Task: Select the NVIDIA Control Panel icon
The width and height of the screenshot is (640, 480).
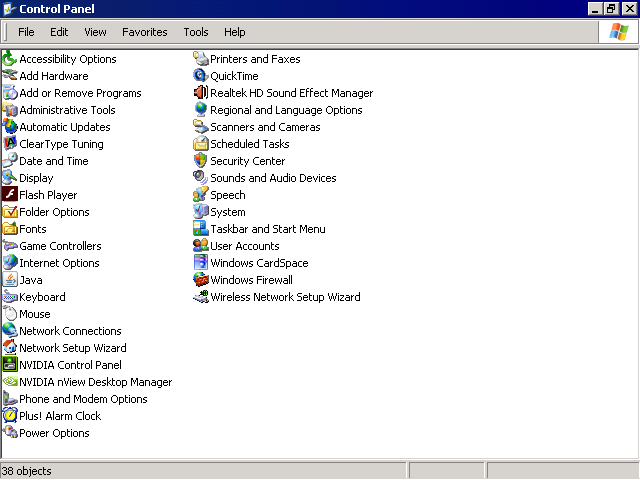Action: pyautogui.click(x=10, y=365)
